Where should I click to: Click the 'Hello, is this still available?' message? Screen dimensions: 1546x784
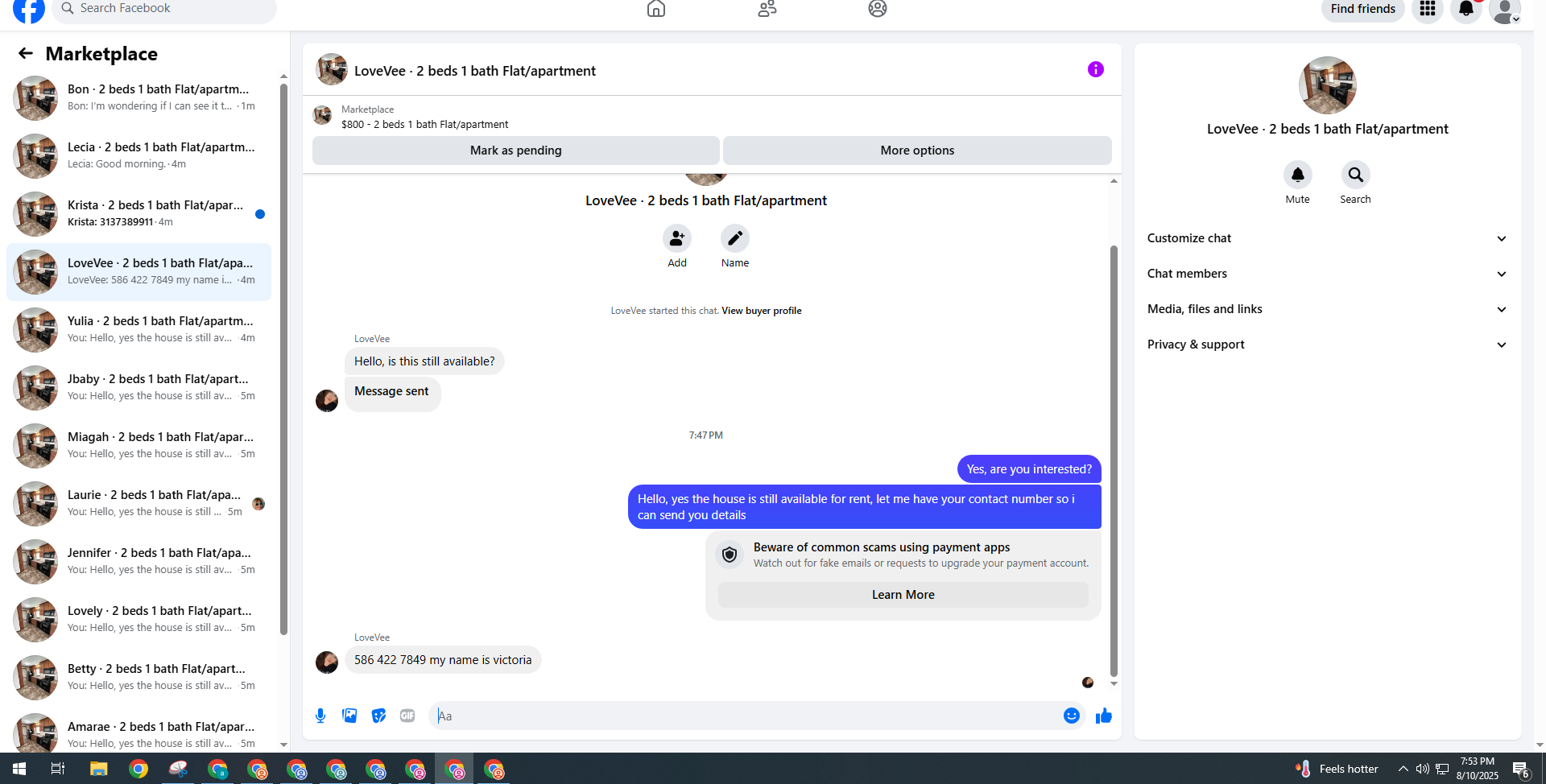[x=424, y=361]
